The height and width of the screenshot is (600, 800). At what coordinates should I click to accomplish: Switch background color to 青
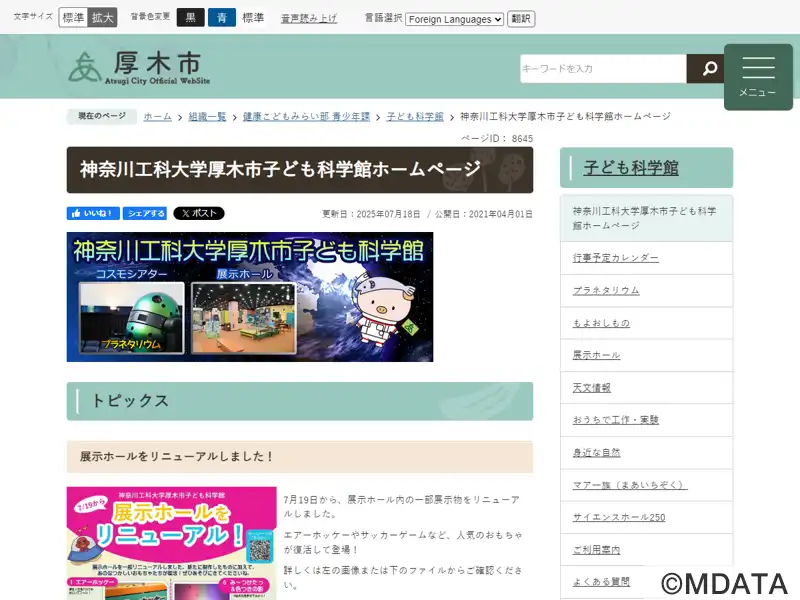tap(222, 18)
